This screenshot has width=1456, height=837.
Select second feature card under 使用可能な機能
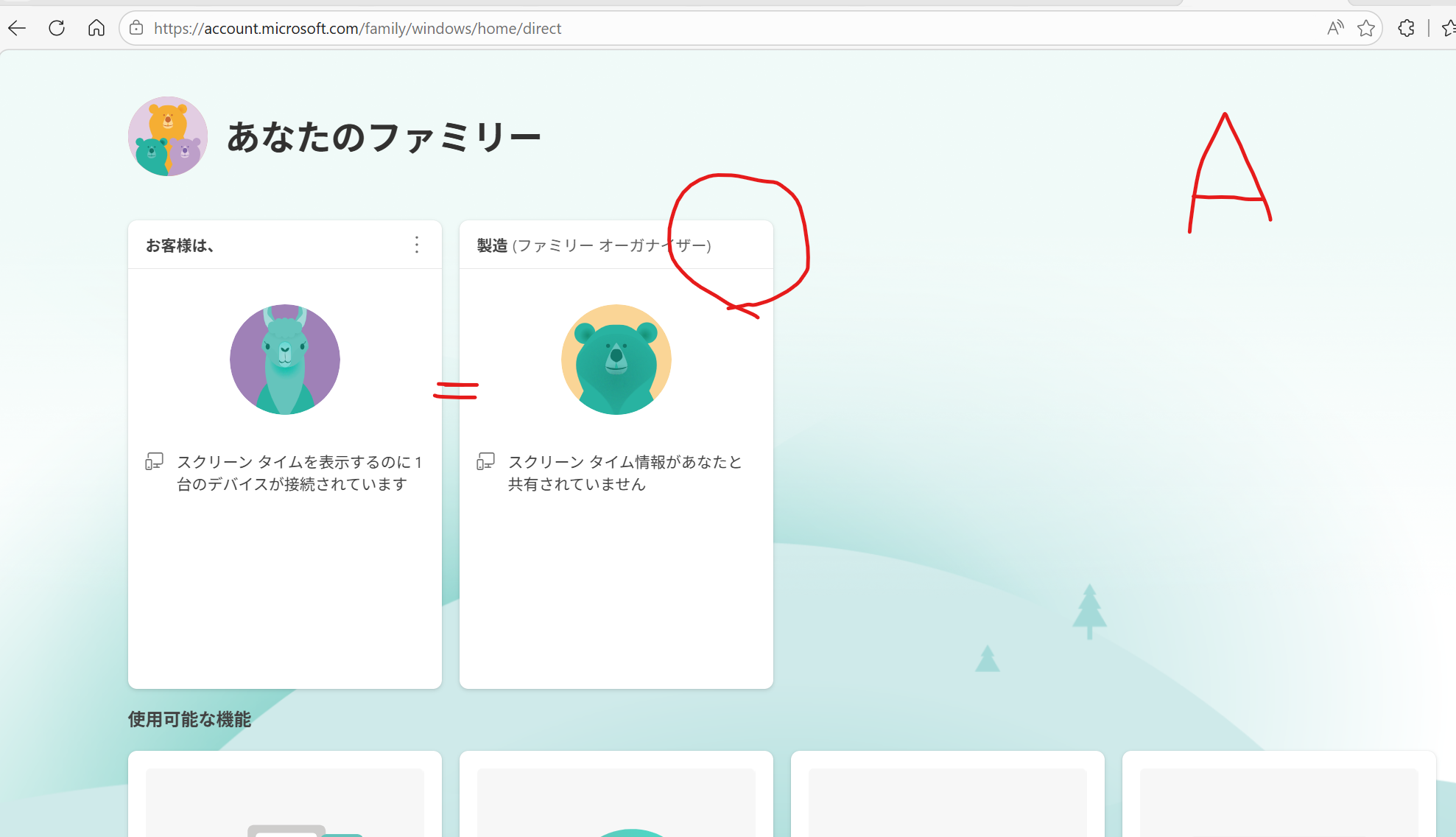point(616,794)
